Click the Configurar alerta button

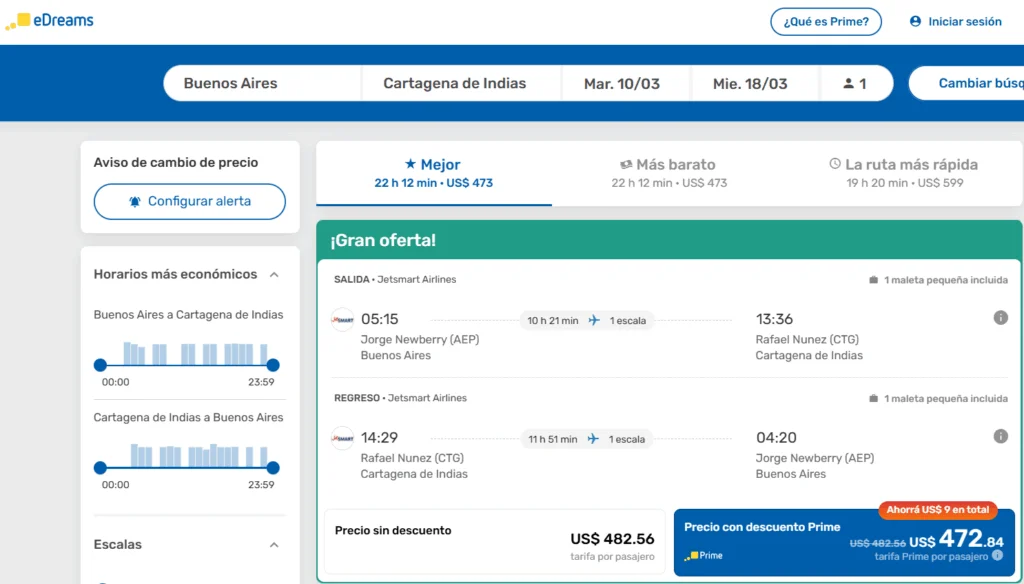190,201
